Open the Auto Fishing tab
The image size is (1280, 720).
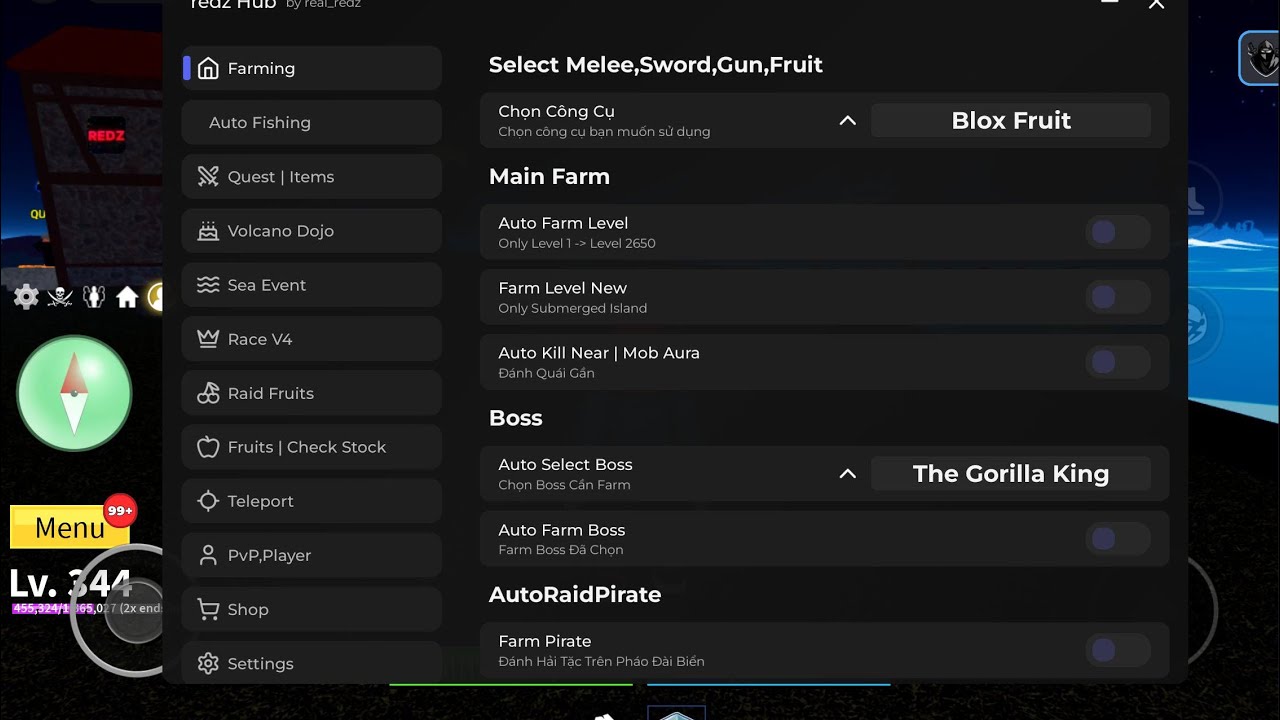coord(312,122)
